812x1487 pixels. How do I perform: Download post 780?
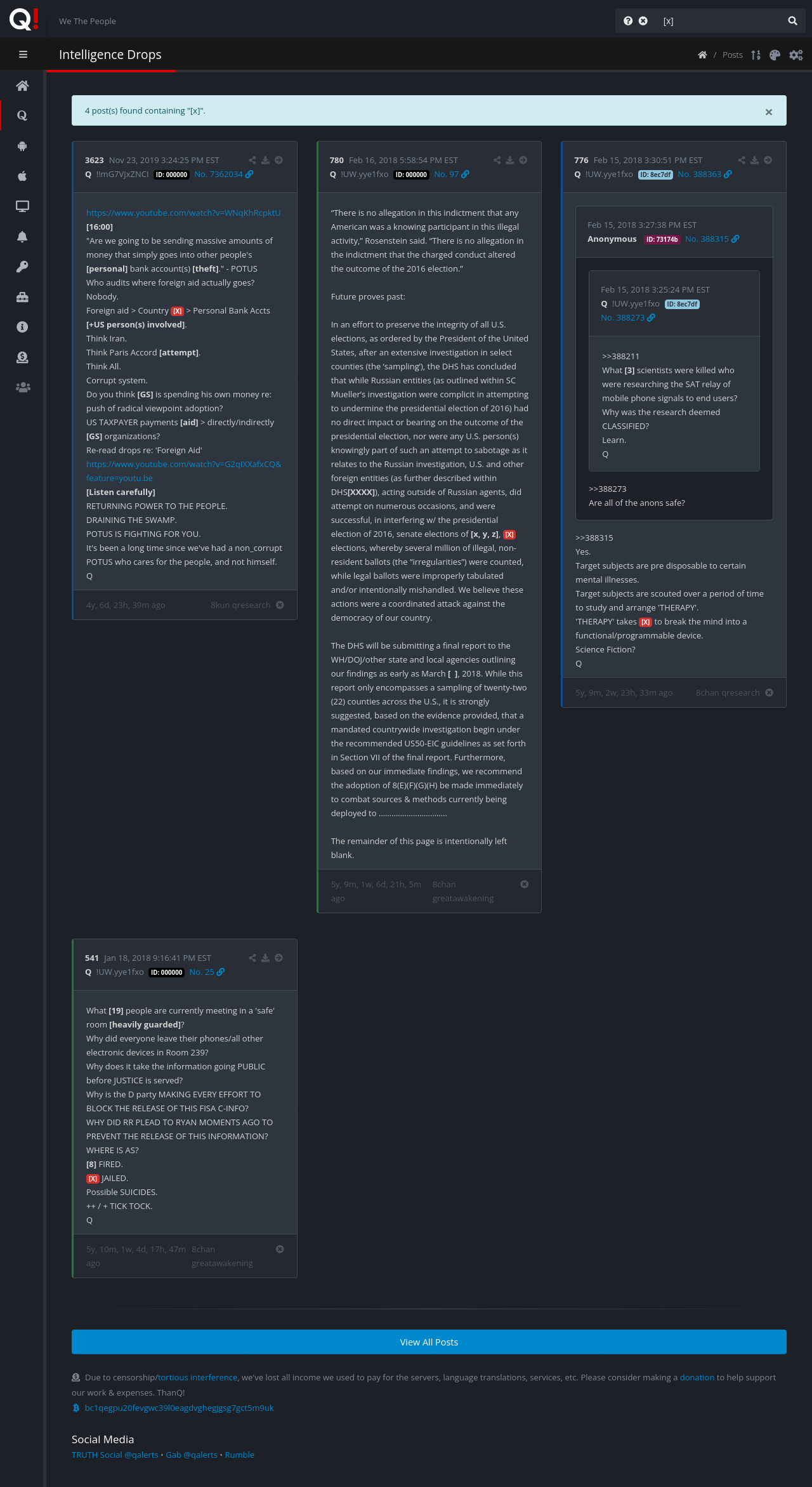[510, 161]
